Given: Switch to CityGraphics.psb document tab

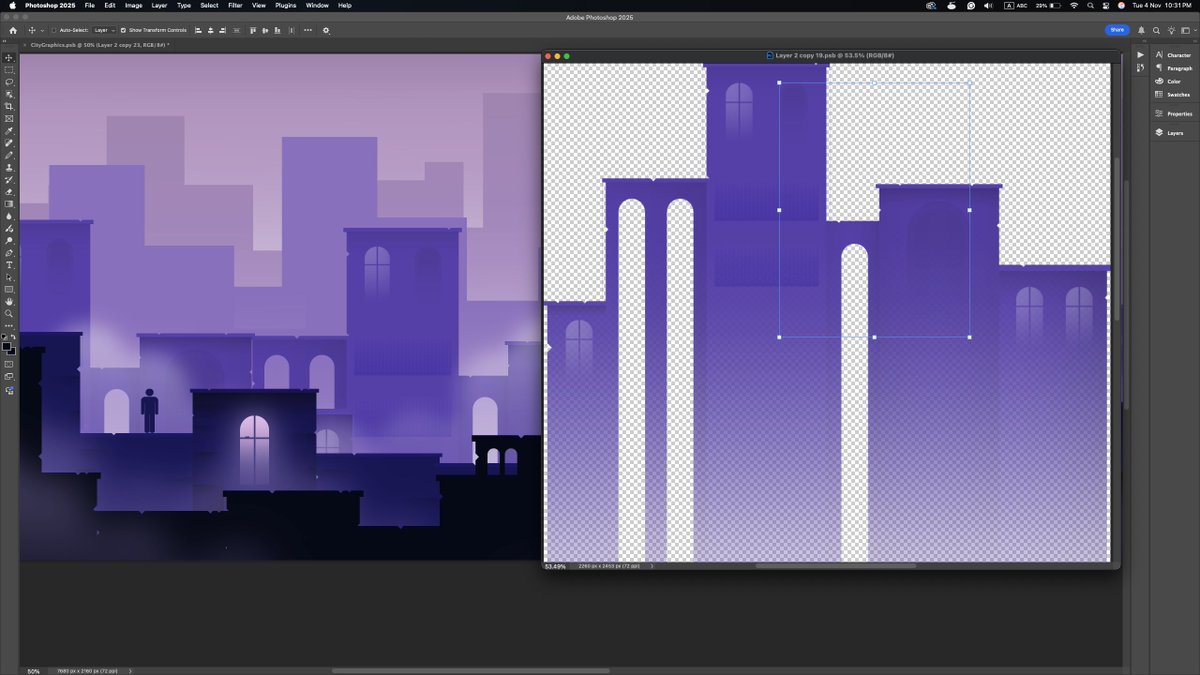Looking at the screenshot, I should click(100, 45).
